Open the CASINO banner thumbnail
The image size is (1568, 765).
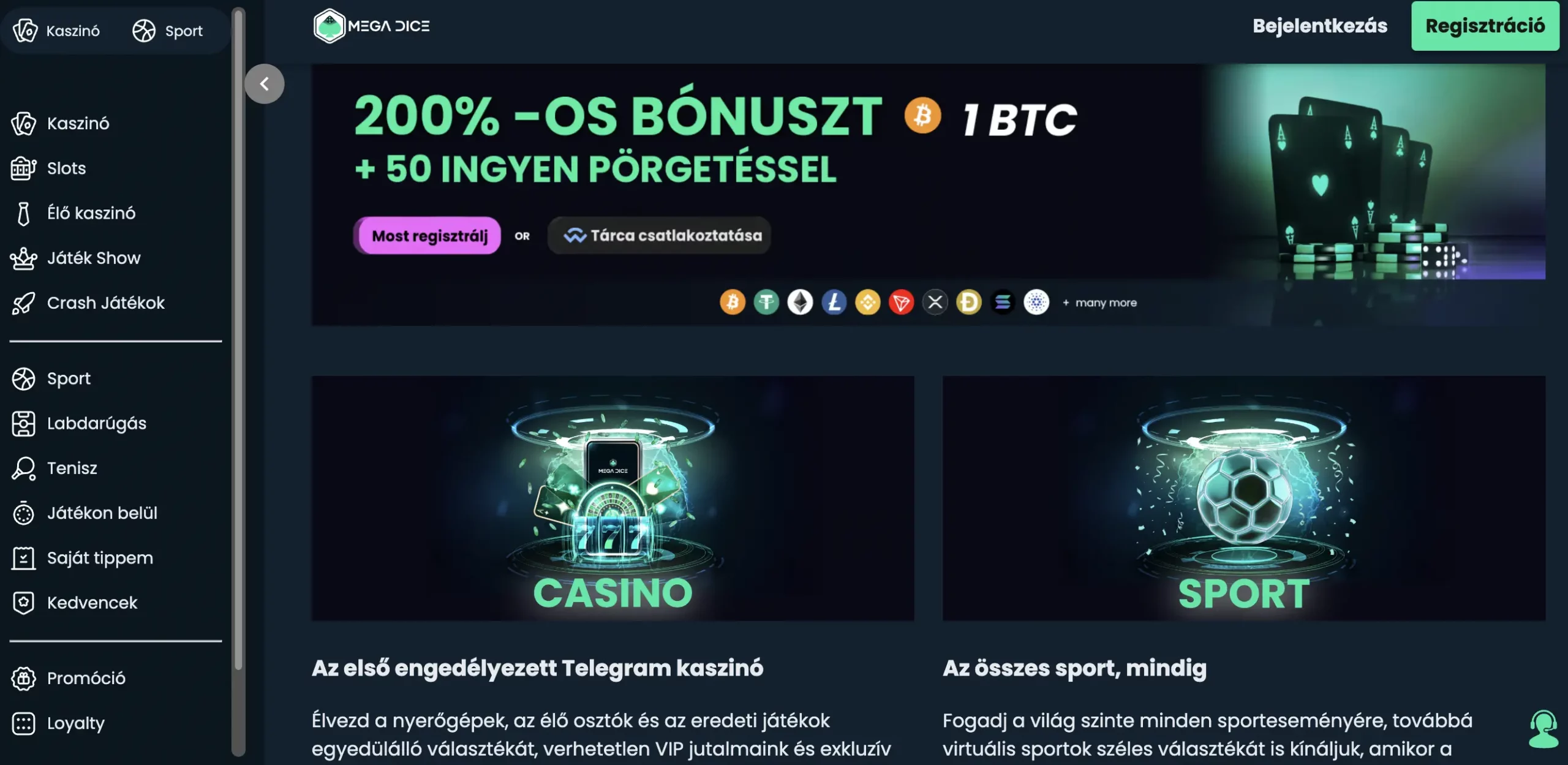point(612,498)
